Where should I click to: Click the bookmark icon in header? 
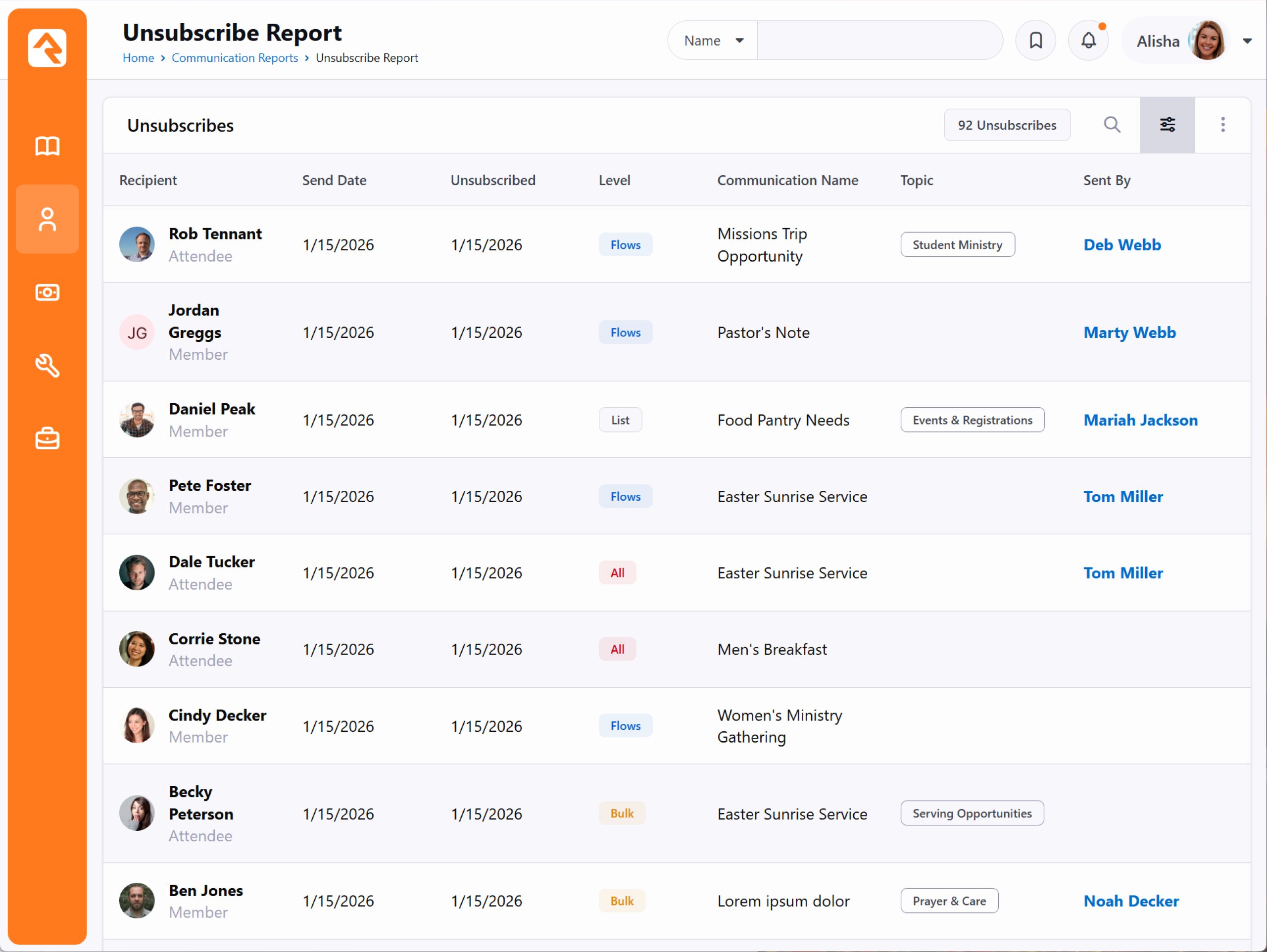click(1035, 41)
